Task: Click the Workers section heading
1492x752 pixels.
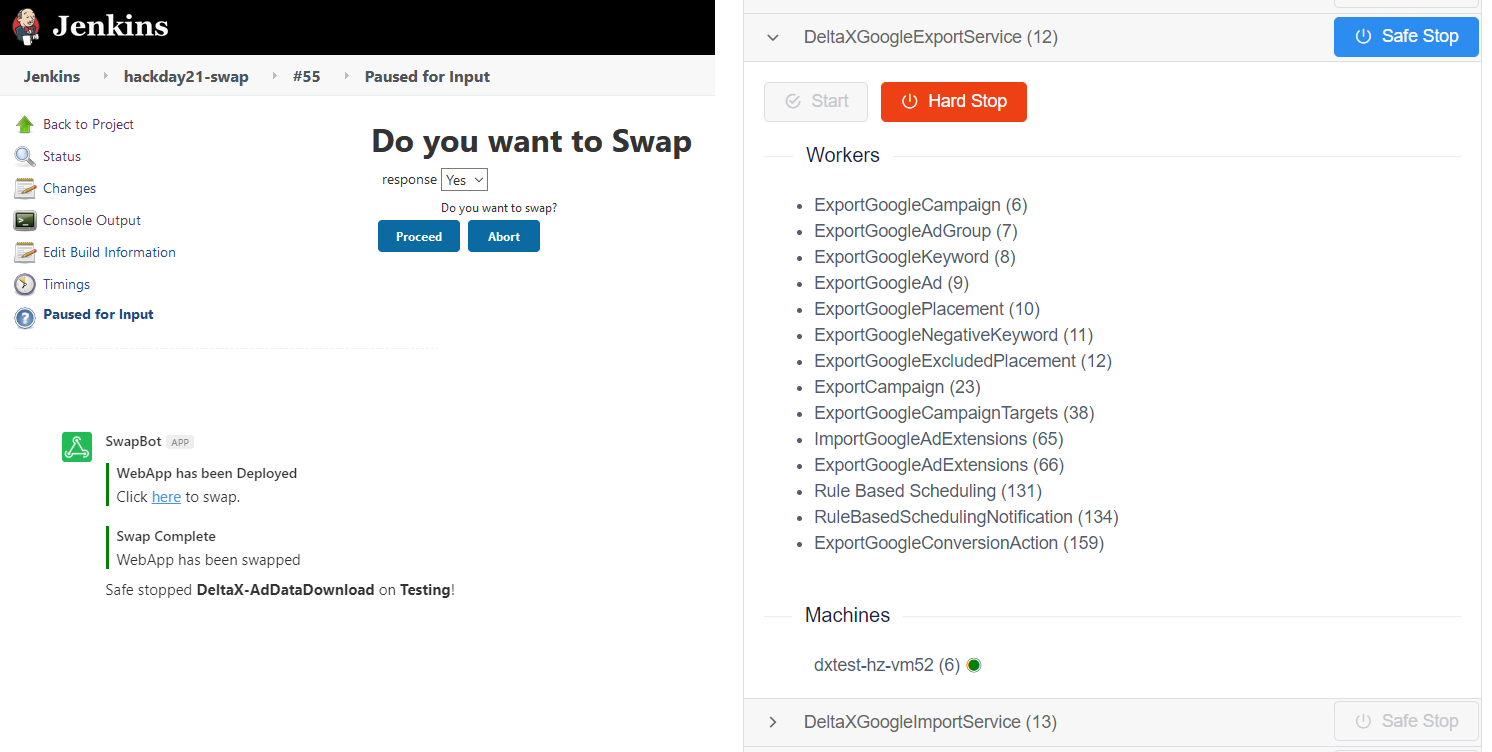Action: [x=843, y=155]
